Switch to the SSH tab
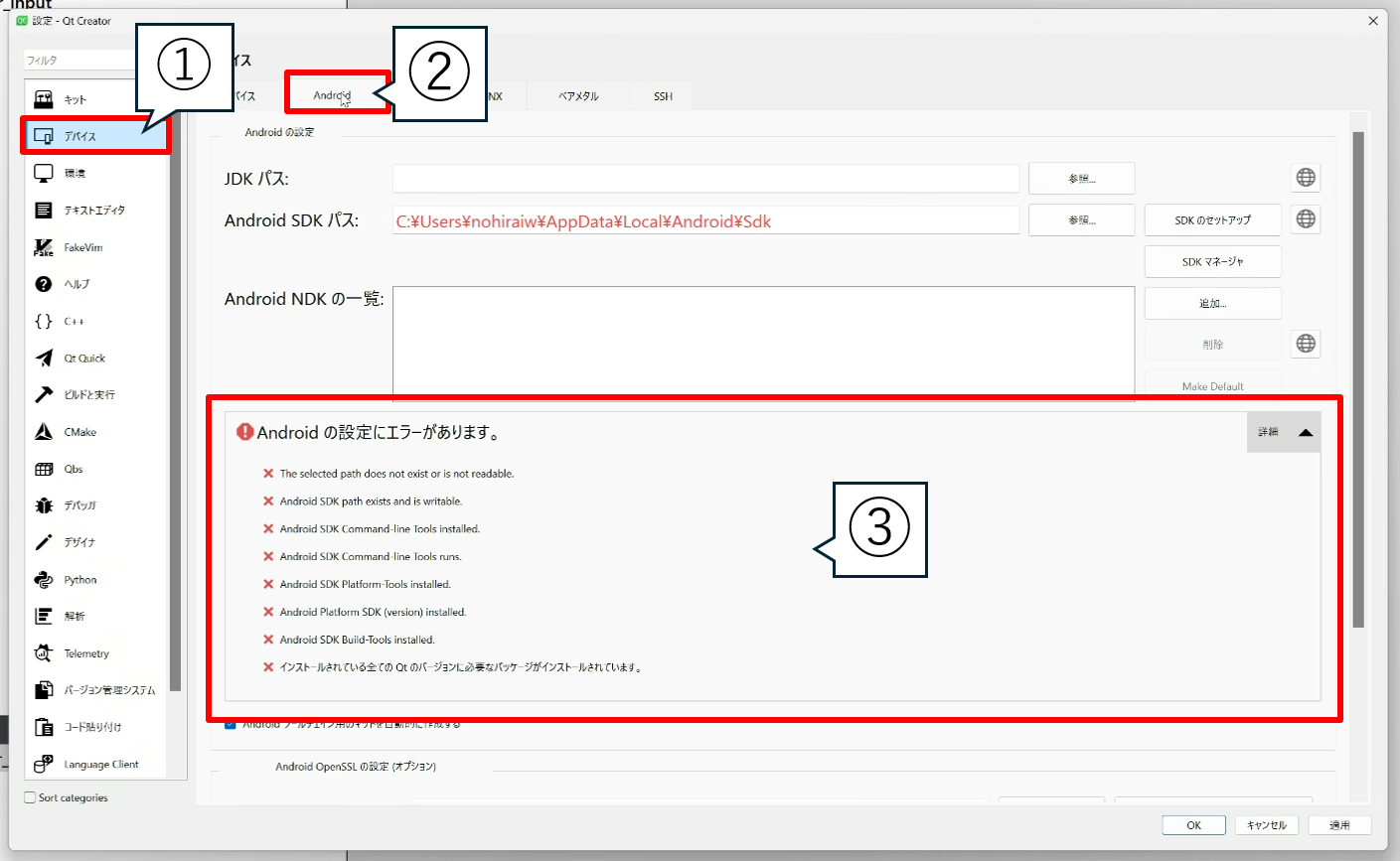Image resolution: width=1400 pixels, height=861 pixels. (663, 96)
